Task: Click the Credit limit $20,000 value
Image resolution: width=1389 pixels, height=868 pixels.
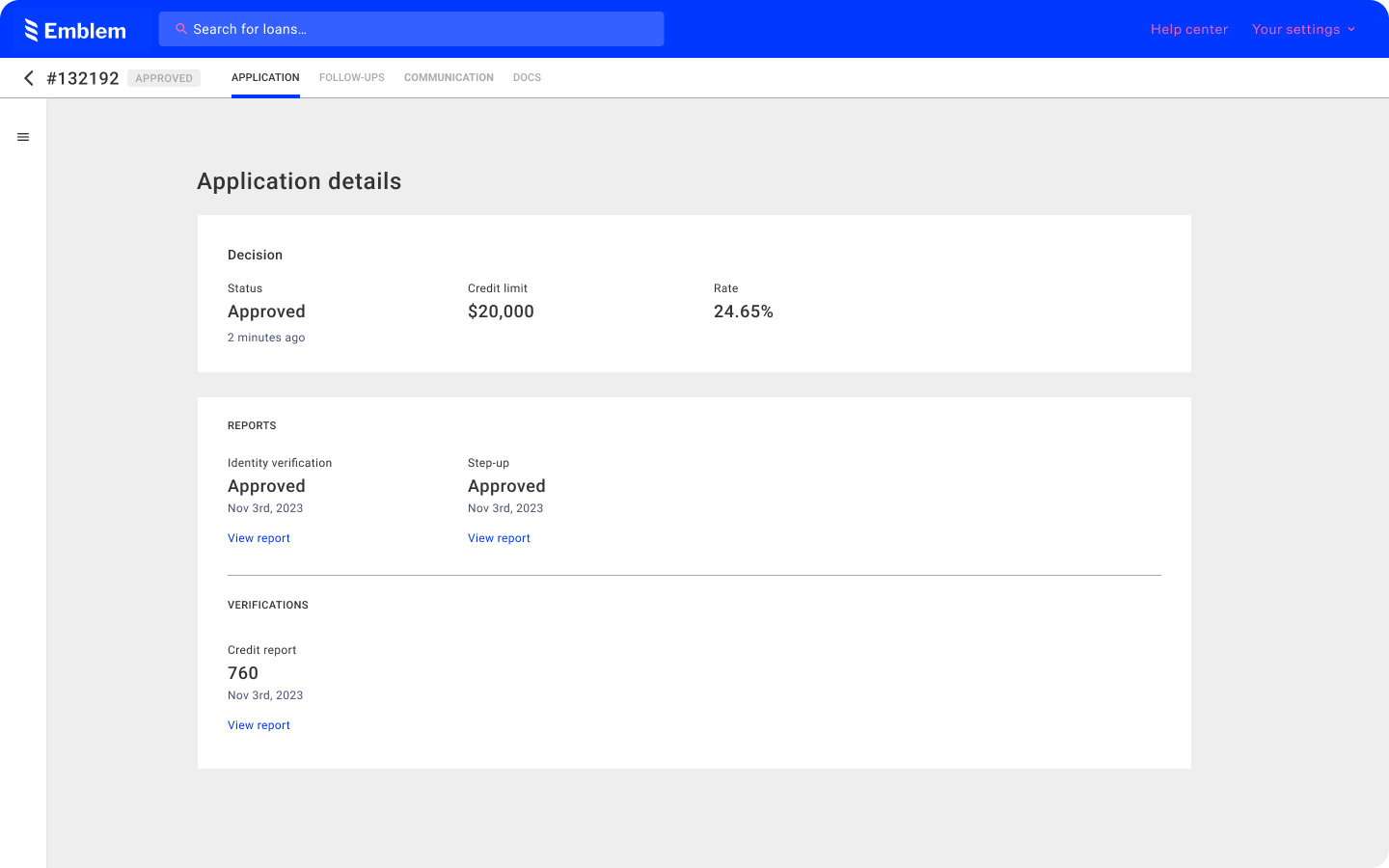Action: (x=501, y=311)
